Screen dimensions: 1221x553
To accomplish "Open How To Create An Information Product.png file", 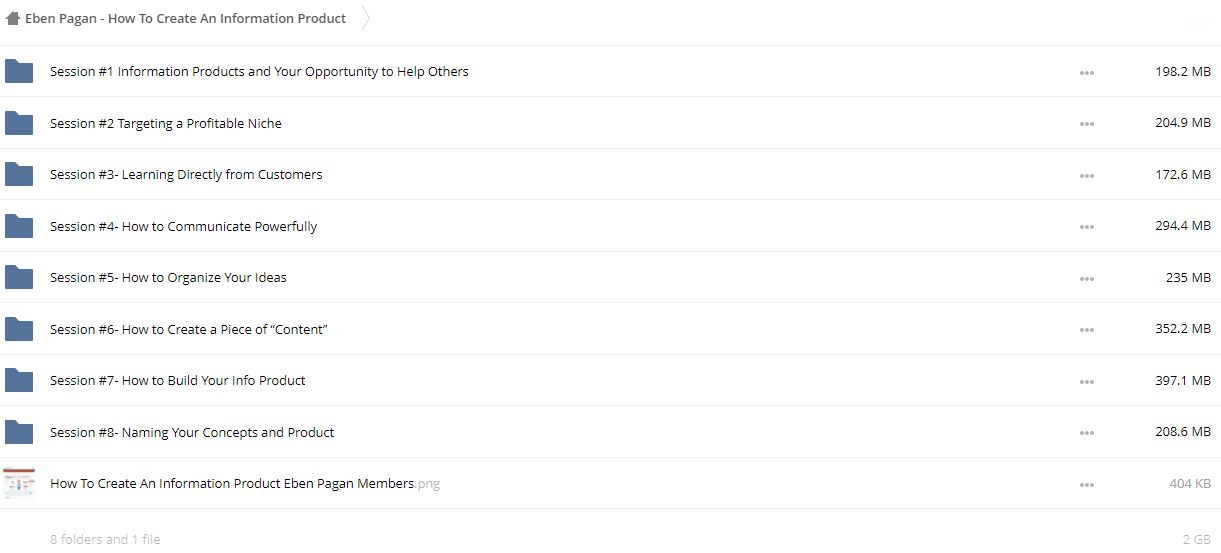I will 245,484.
